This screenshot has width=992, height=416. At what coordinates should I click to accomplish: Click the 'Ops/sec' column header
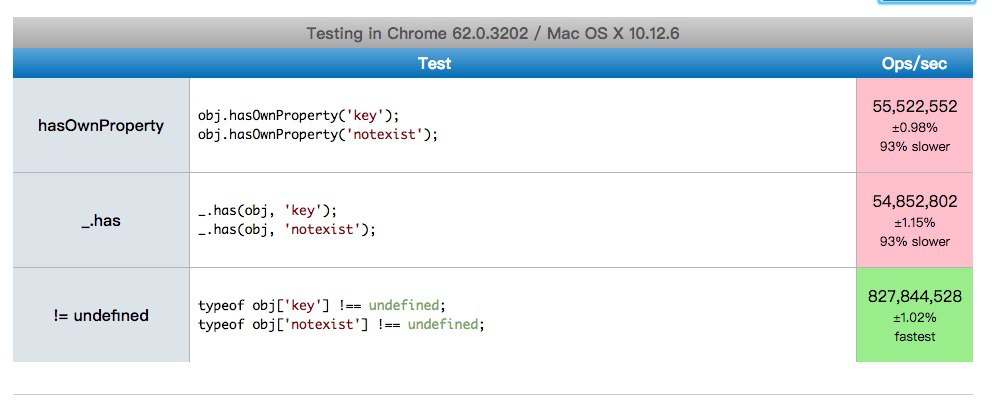pyautogui.click(x=914, y=63)
